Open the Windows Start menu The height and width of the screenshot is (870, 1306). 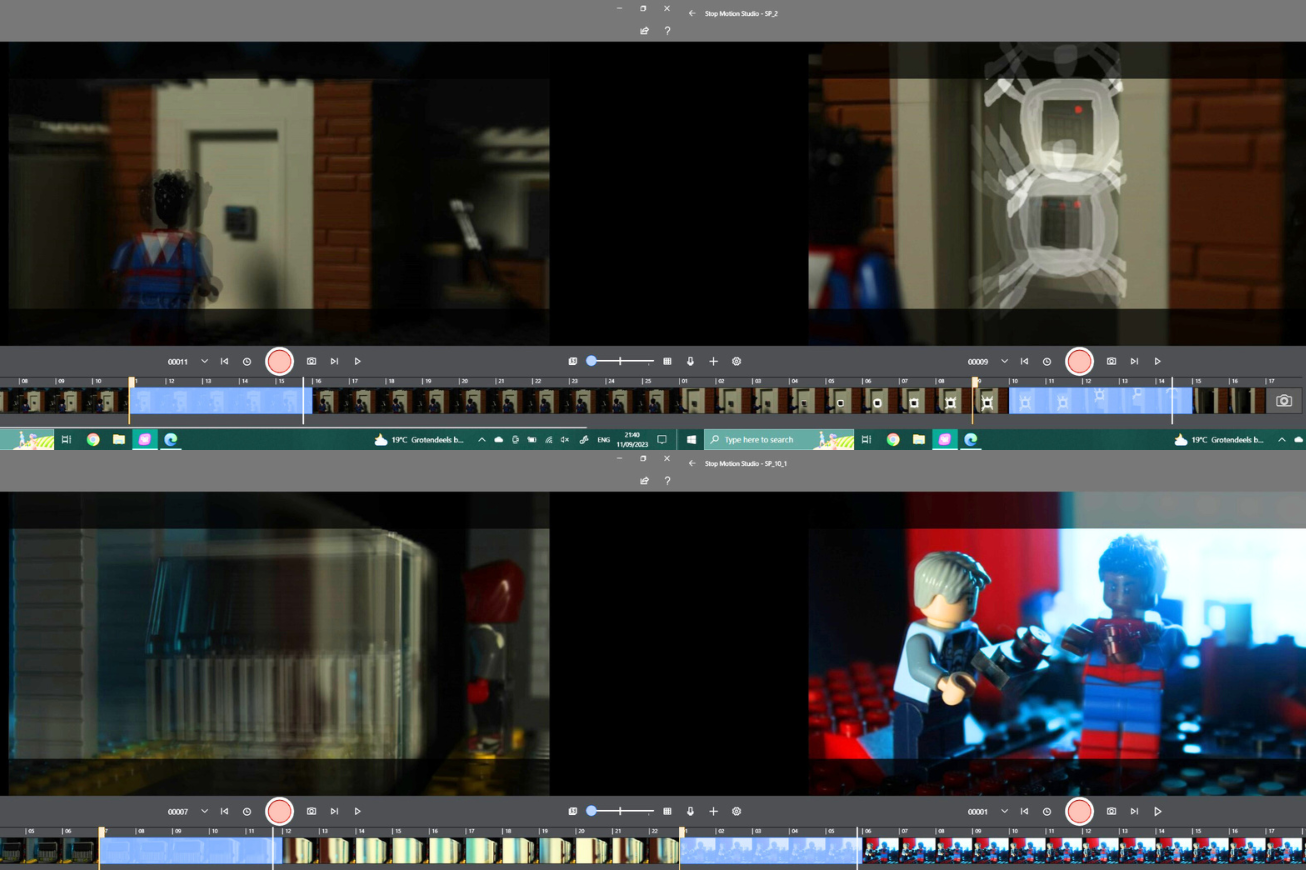click(691, 440)
